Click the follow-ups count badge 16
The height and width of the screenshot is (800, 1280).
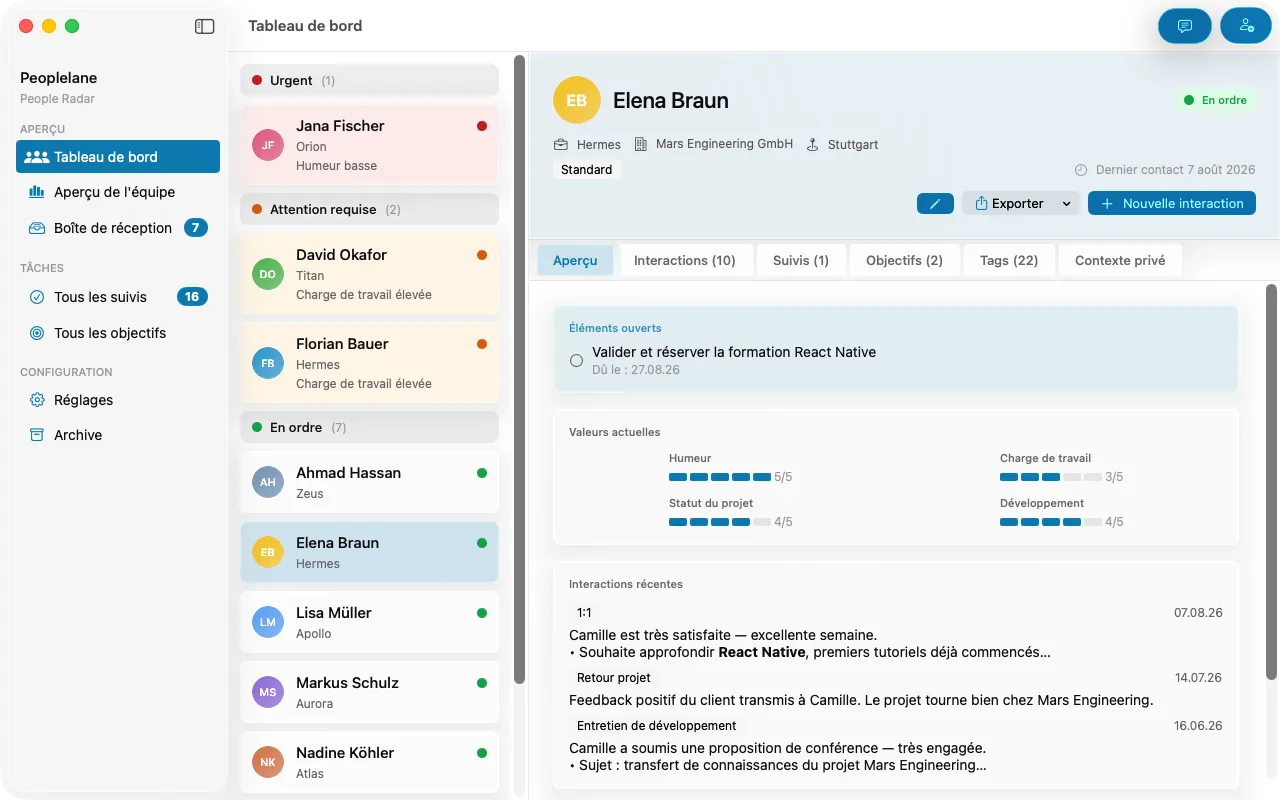192,297
